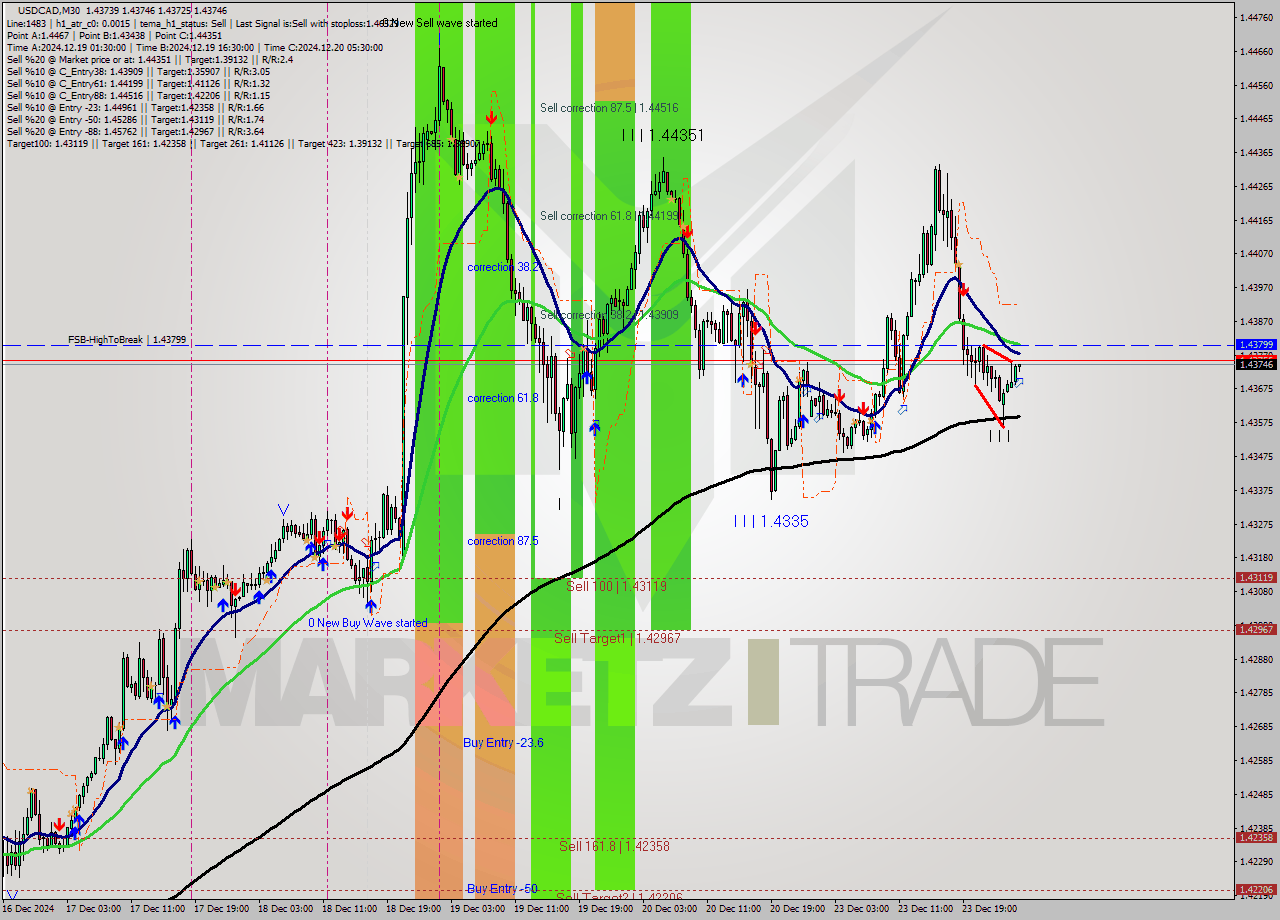Click the 'I I I 1.4335' low marker
This screenshot has width=1280, height=920.
(771, 522)
